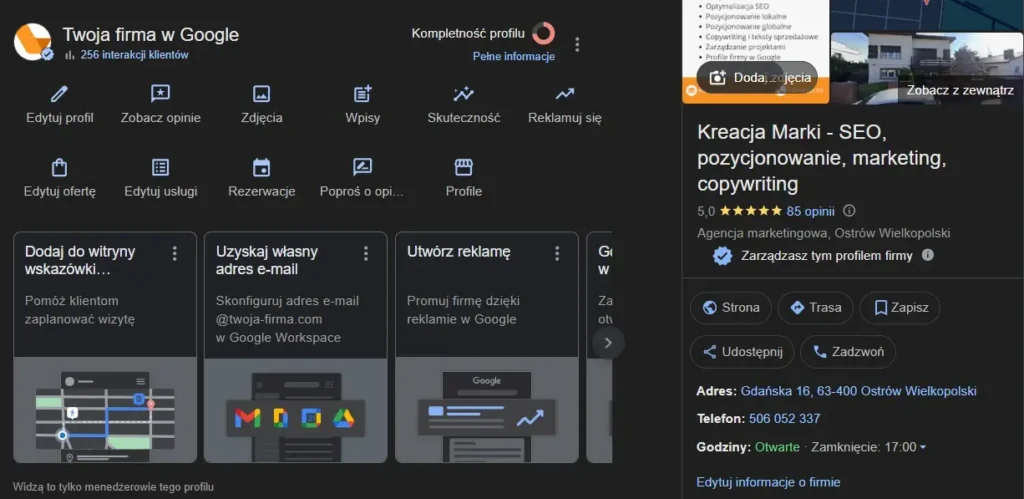Open the Edytuj usługi shortcut
The image size is (1024, 499).
(161, 178)
